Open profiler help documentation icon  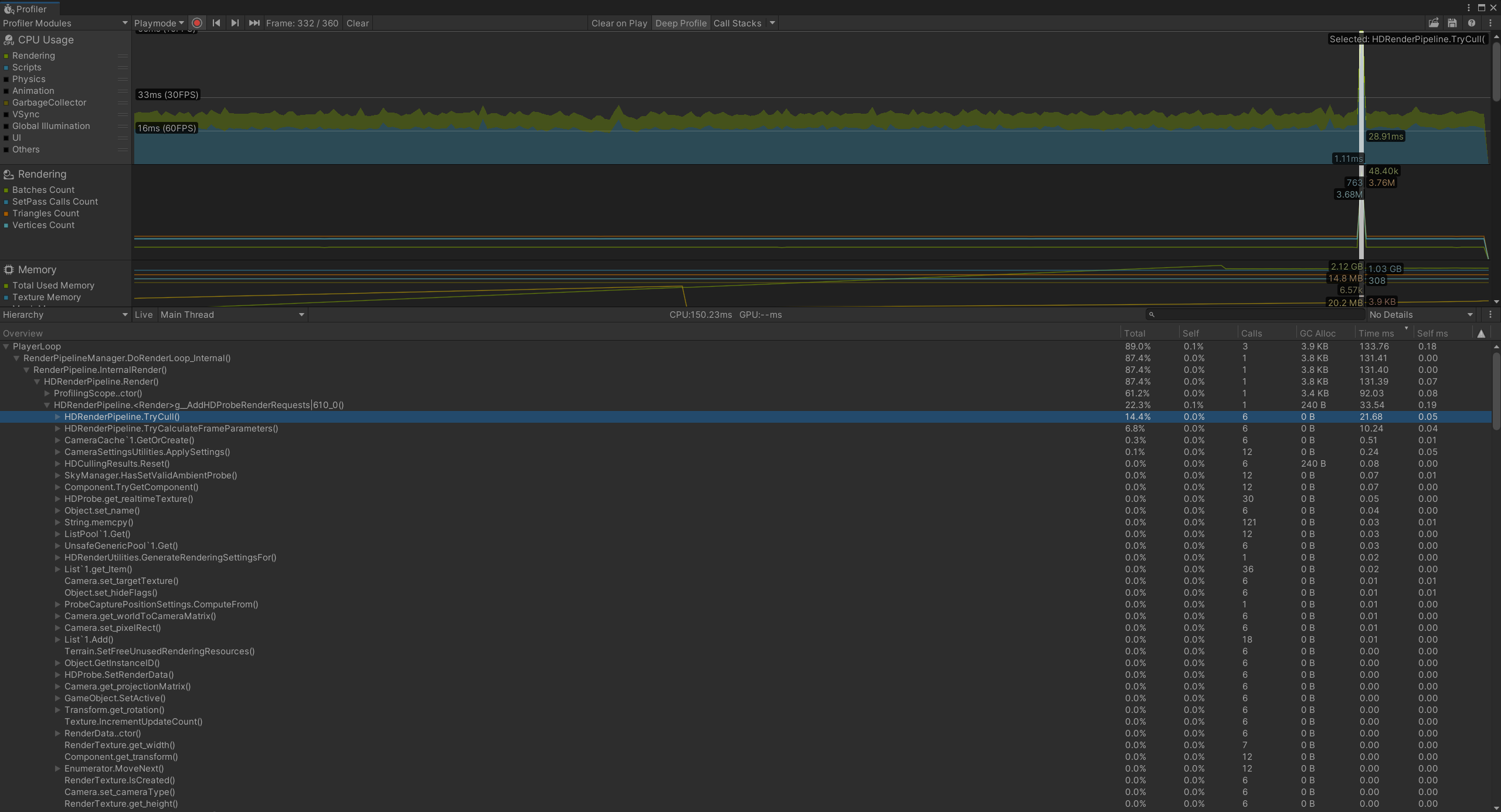click(x=1472, y=23)
